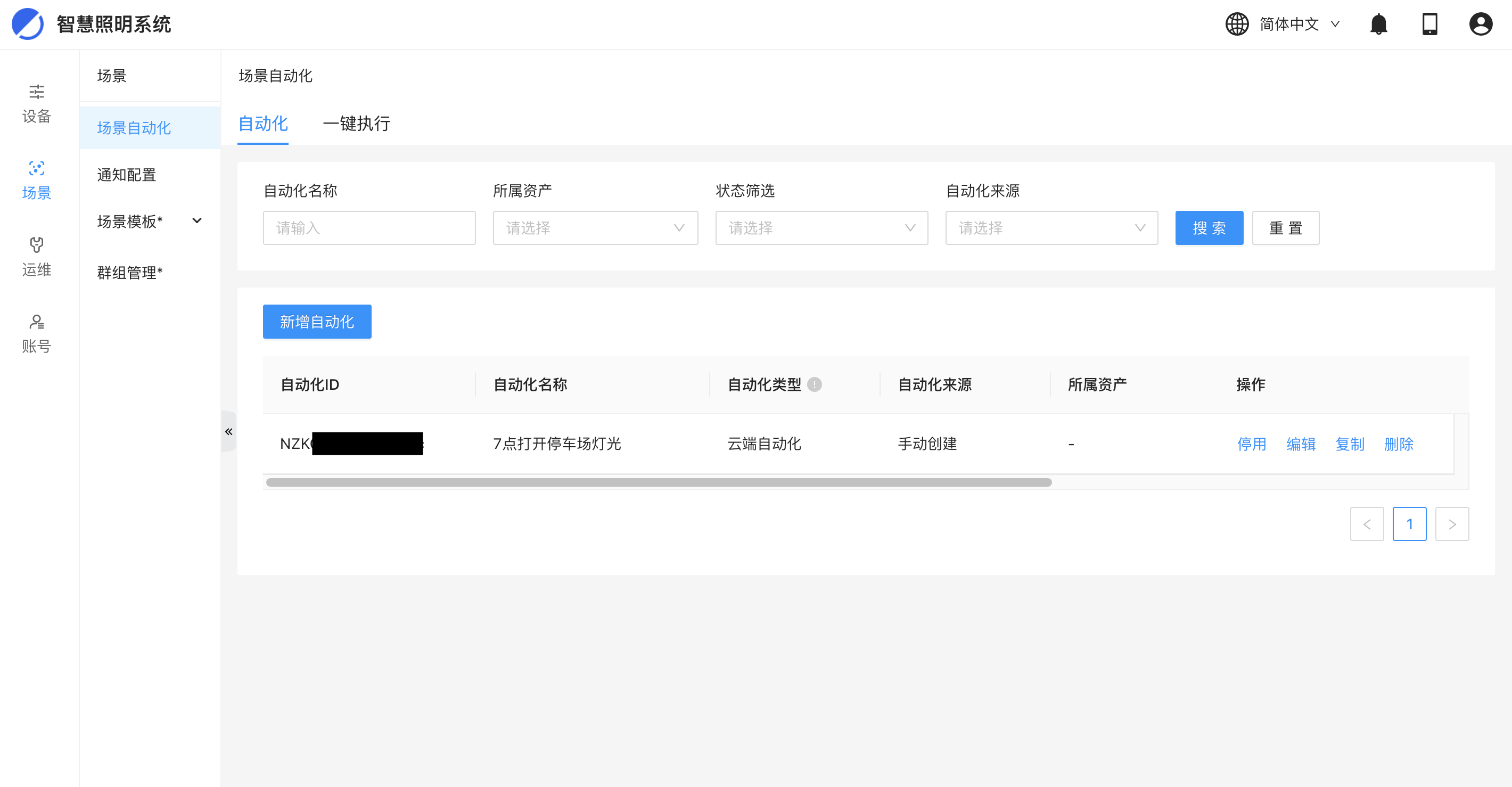Go to 设备 in left sidebar
1512x787 pixels.
tap(36, 104)
